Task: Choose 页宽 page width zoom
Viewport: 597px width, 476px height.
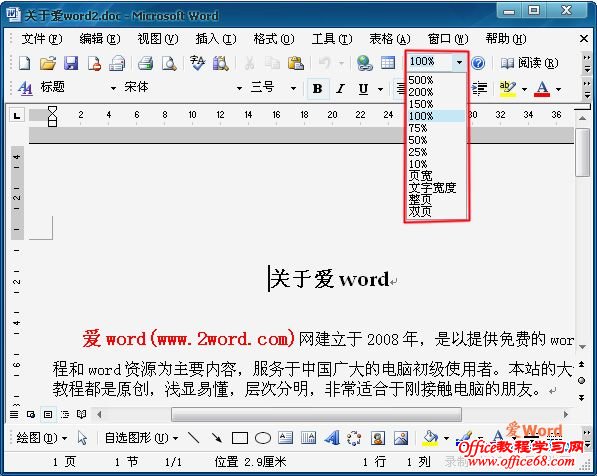Action: [x=436, y=176]
